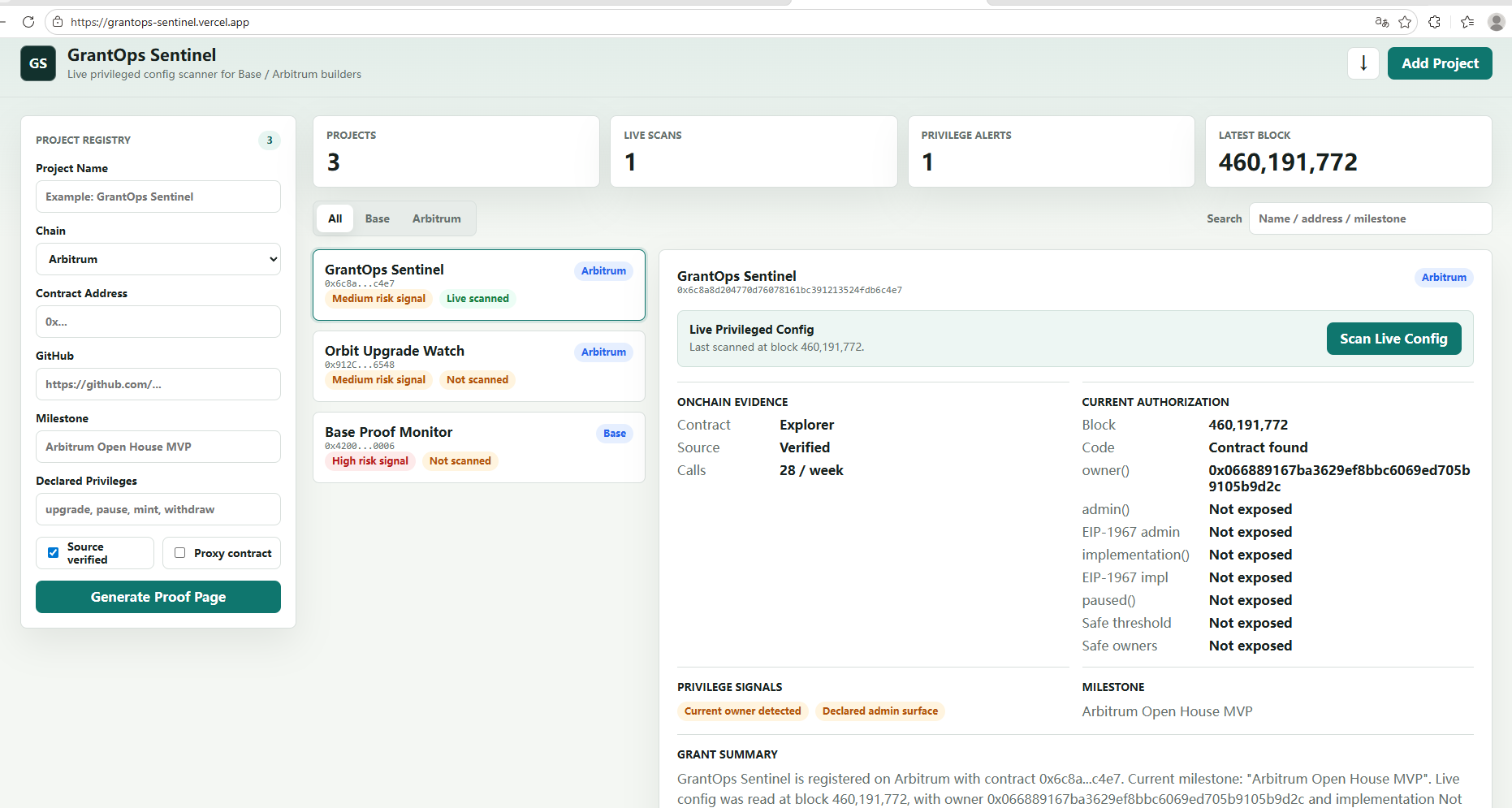Viewport: 1512px width, 808px height.
Task: Click the Calls value 28 / week
Action: (811, 470)
